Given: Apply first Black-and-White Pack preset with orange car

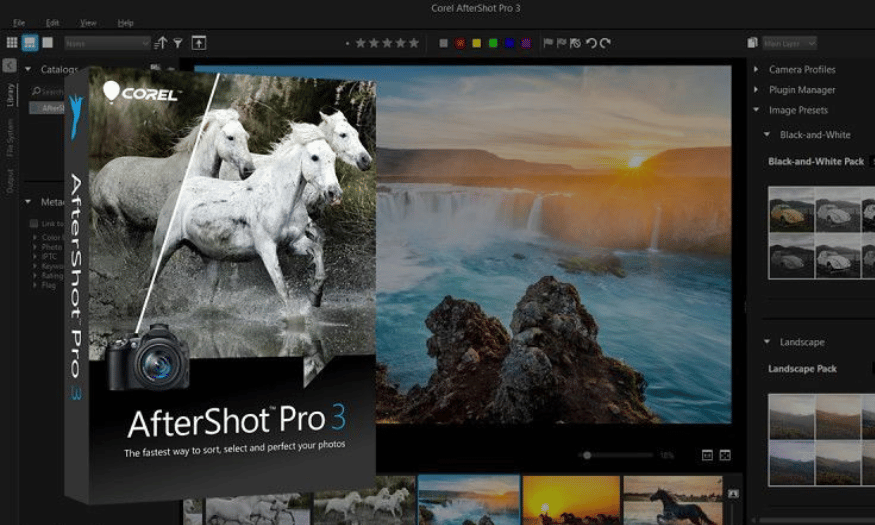Looking at the screenshot, I should pos(791,210).
